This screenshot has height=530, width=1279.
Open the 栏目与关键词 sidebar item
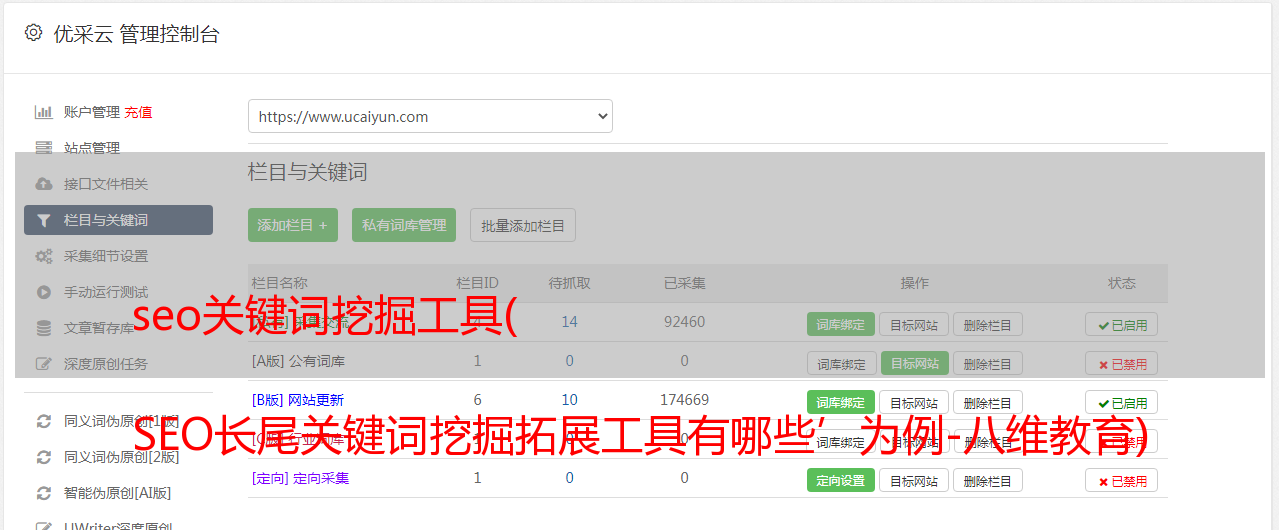coord(118,220)
